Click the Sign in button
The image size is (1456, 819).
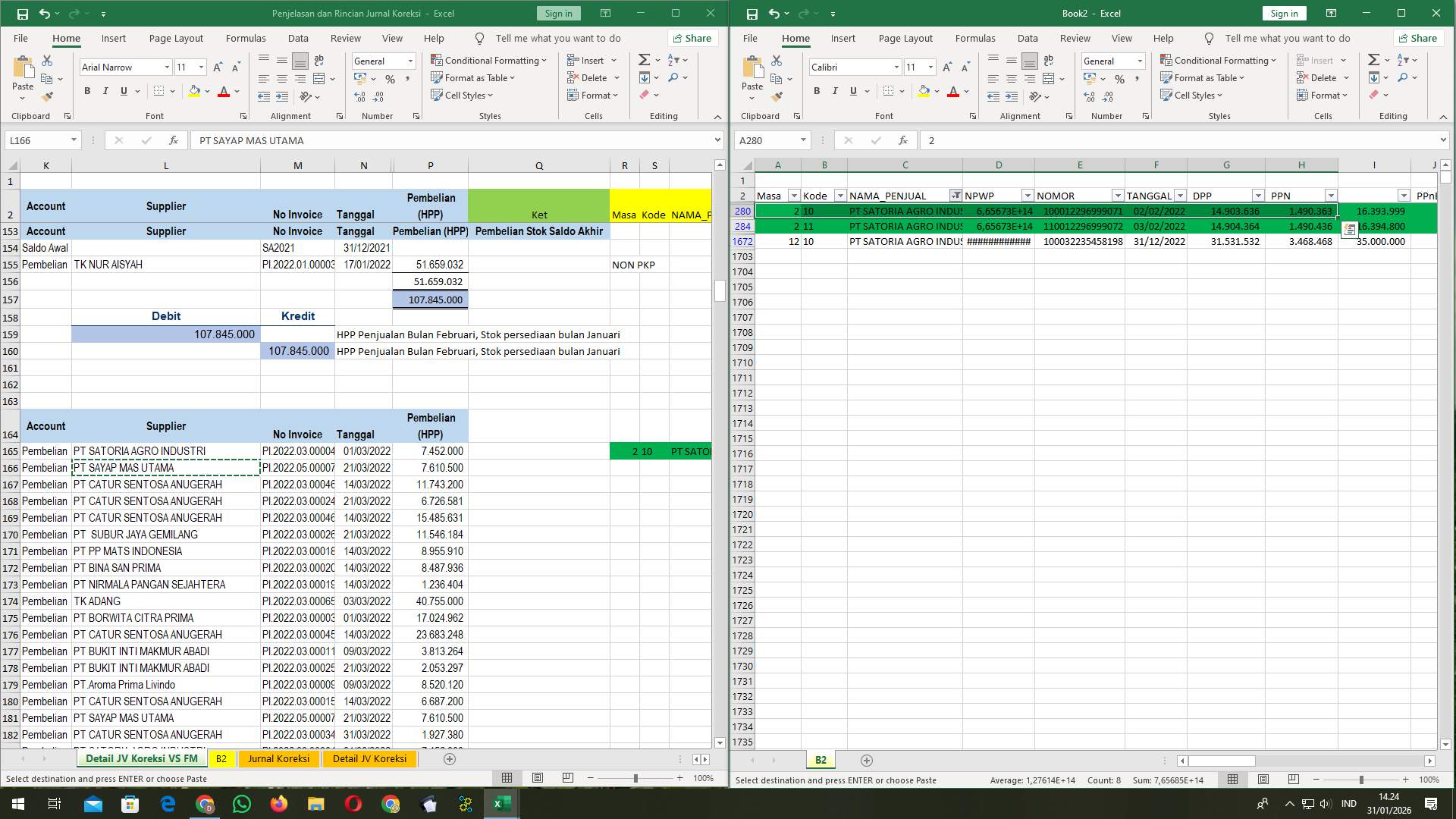(x=557, y=13)
